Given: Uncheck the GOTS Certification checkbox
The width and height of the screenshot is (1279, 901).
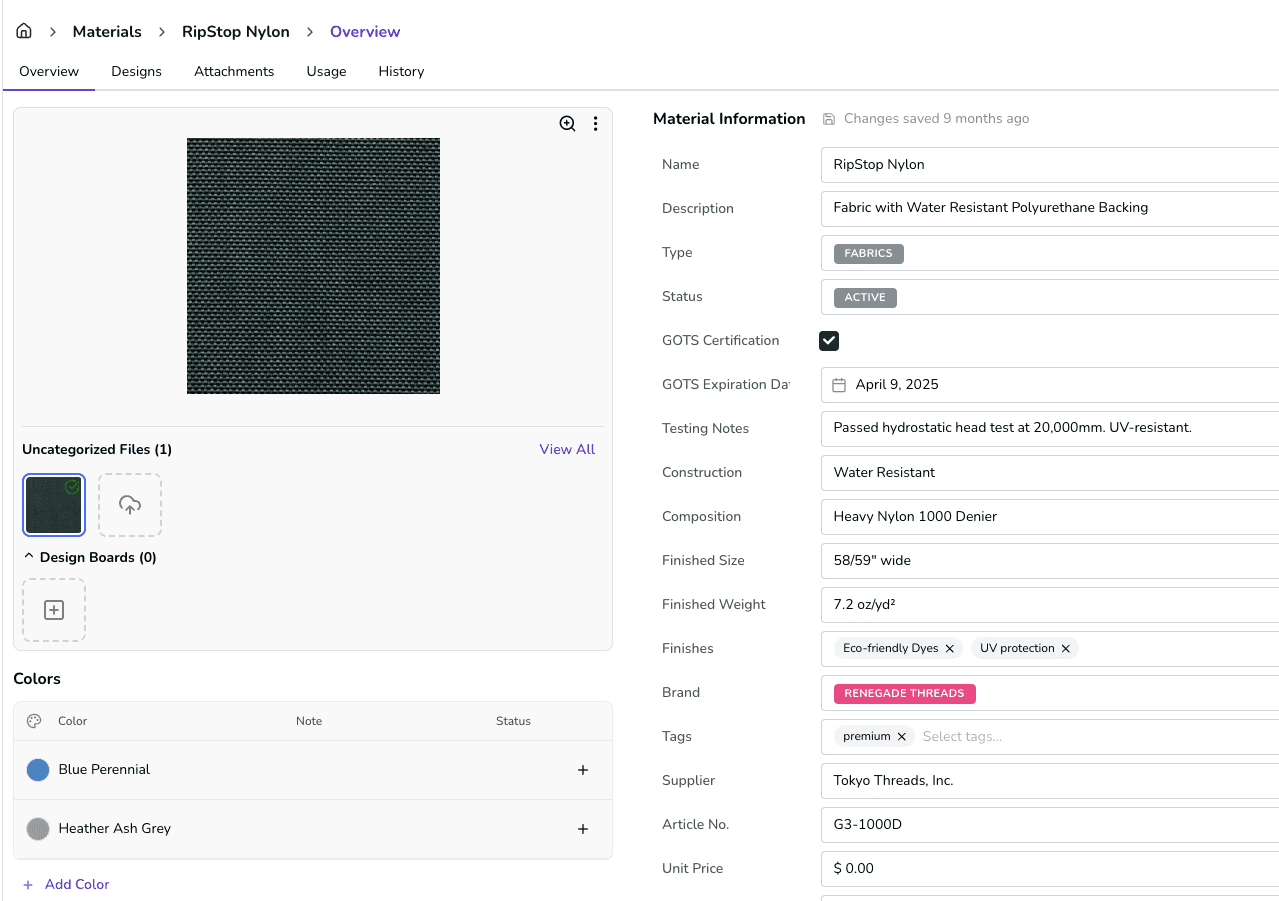Looking at the screenshot, I should (829, 341).
